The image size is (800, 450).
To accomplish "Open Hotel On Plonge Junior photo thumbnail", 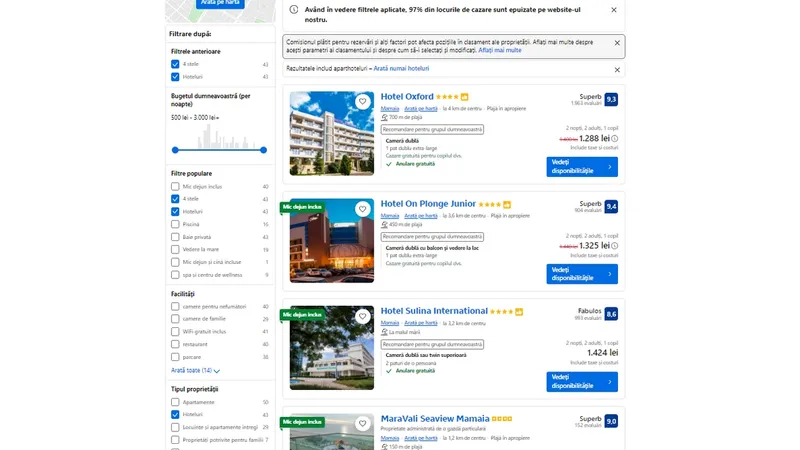I will click(x=332, y=241).
